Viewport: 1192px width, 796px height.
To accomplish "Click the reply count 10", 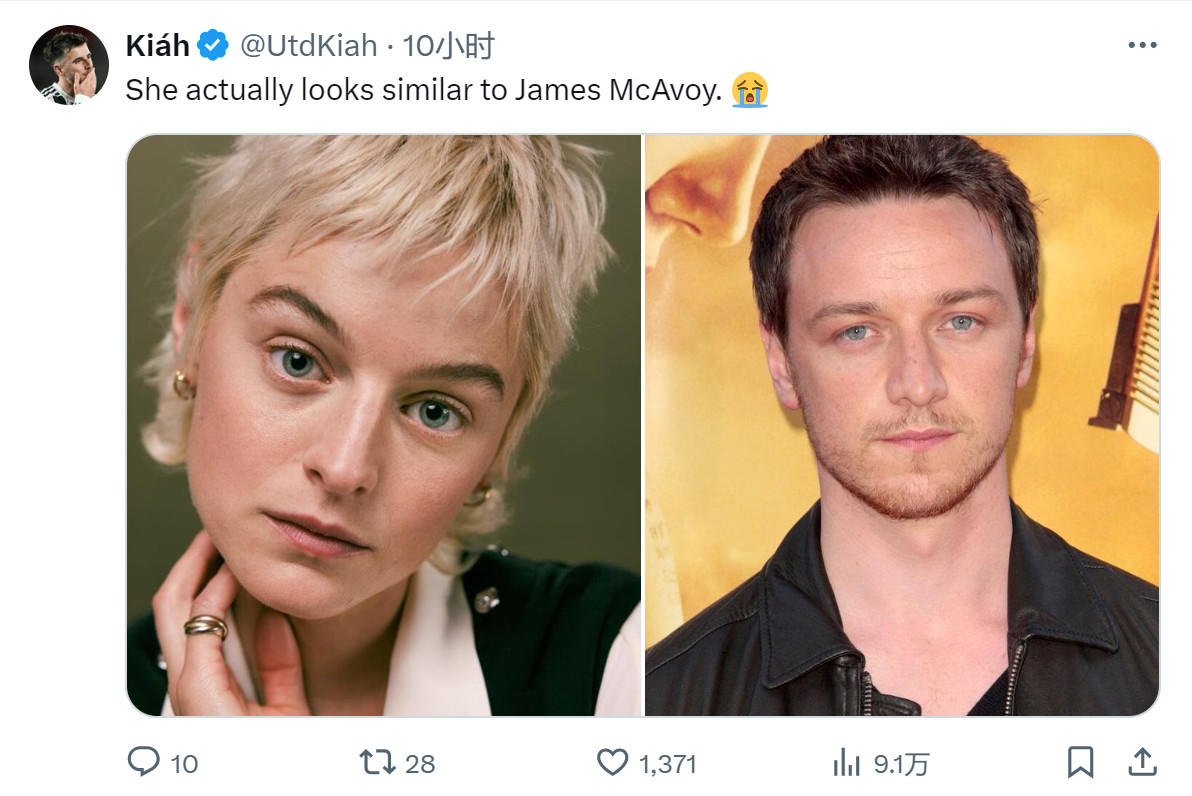I will tap(184, 763).
